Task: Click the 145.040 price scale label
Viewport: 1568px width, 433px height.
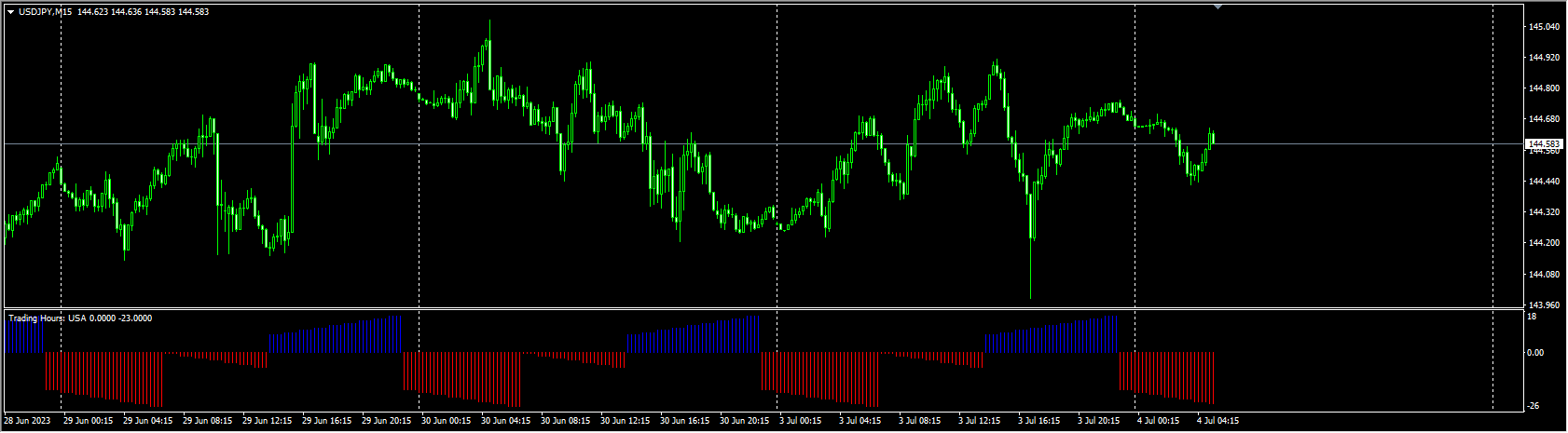Action: tap(1544, 27)
